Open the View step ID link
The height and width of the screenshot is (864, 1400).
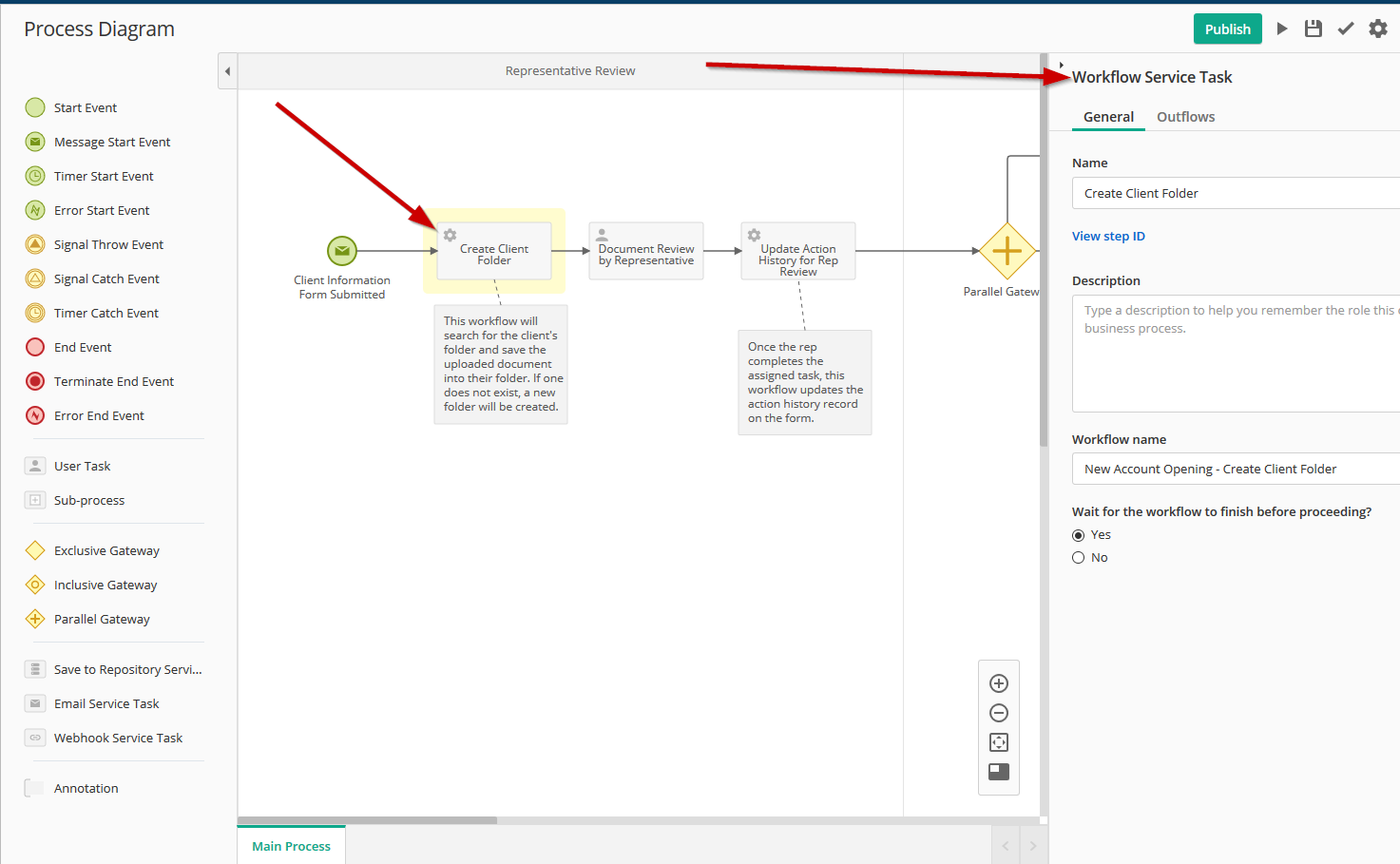1108,237
